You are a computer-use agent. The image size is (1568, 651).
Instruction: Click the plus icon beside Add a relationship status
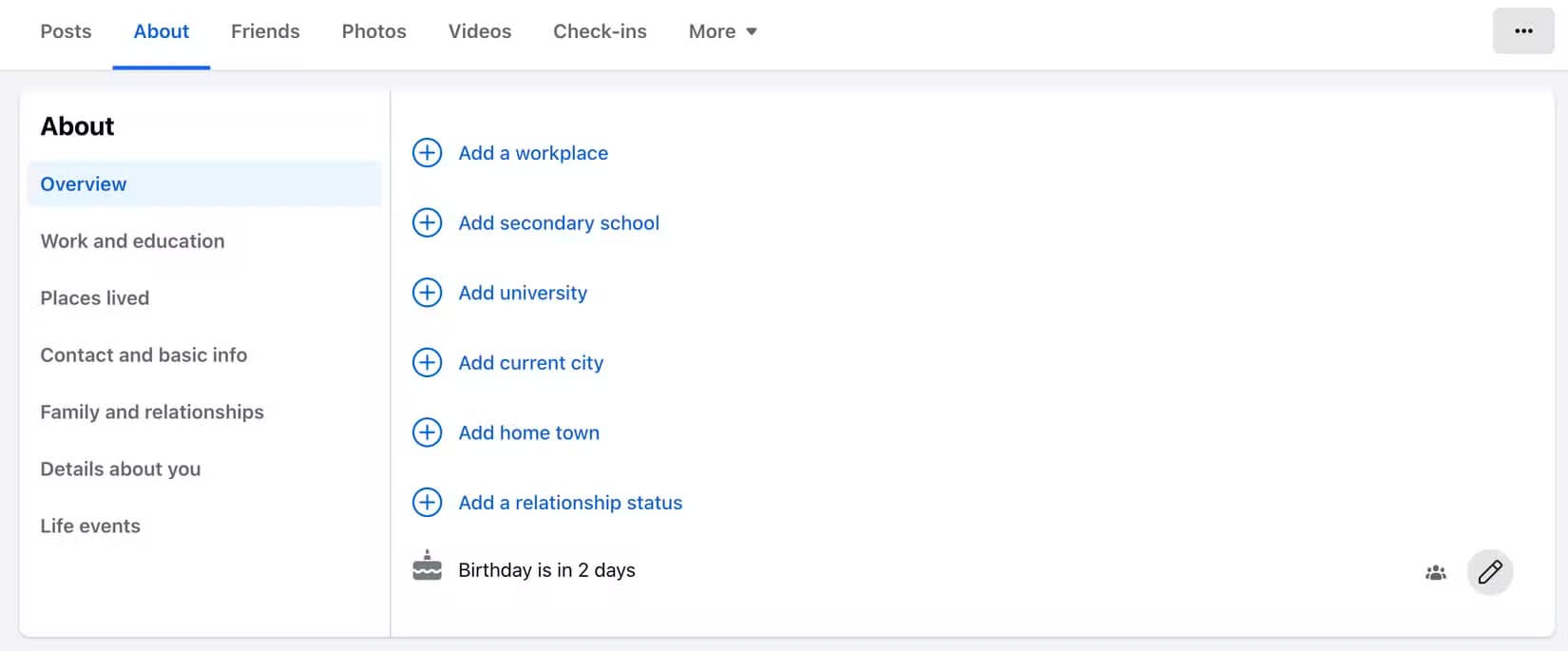[427, 502]
